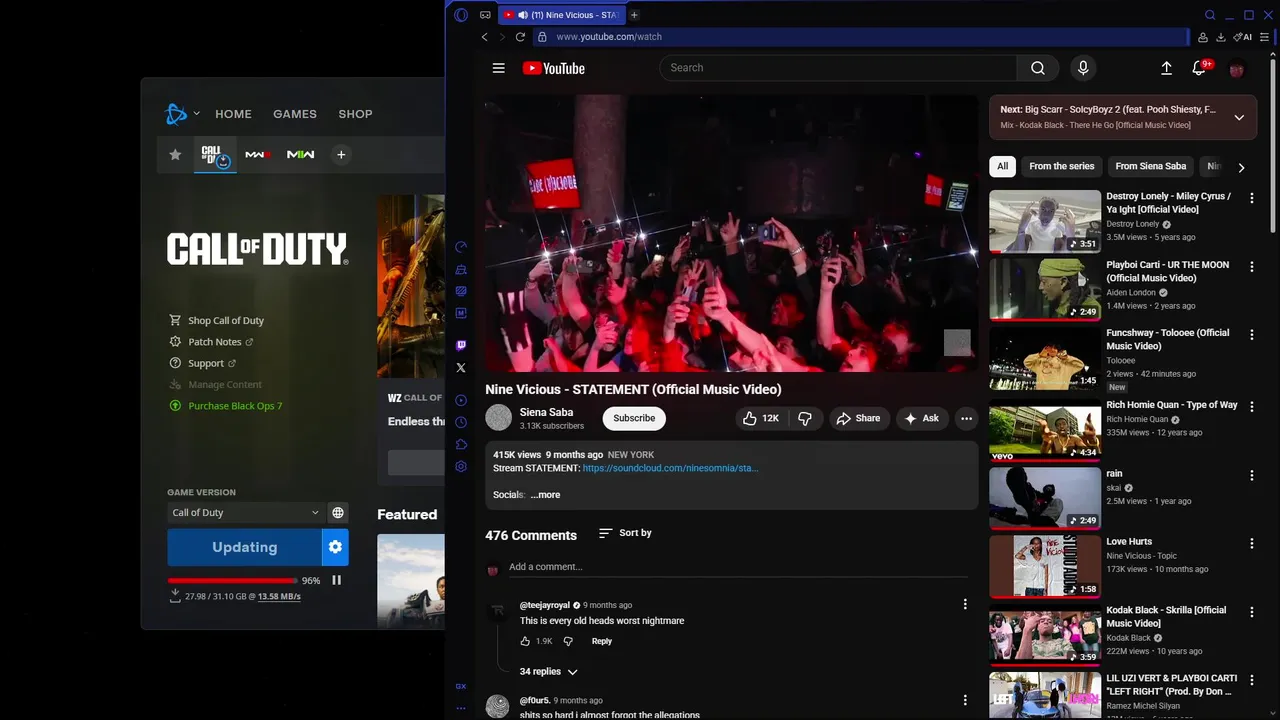1280x720 pixels.
Task: Go back in the Opera browser
Action: (485, 37)
